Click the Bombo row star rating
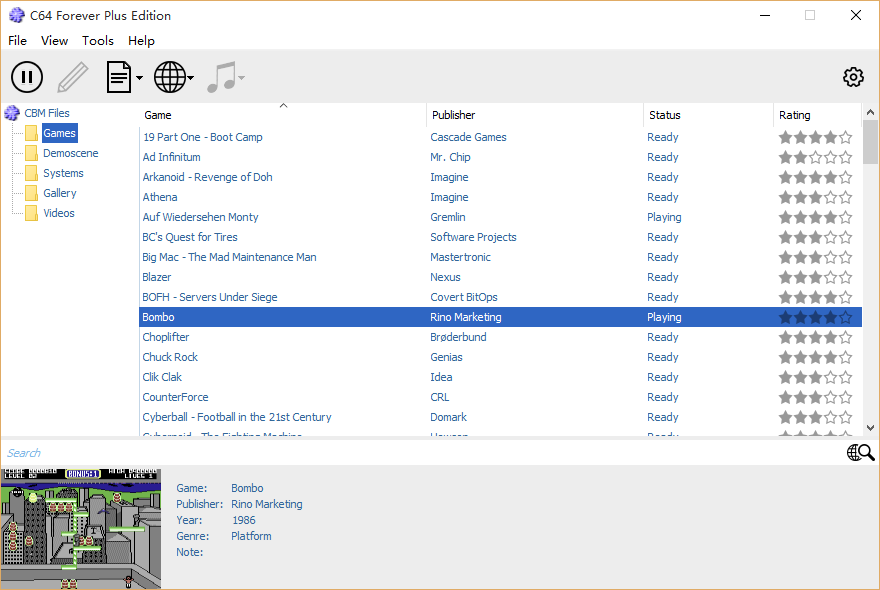Image resolution: width=880 pixels, height=590 pixels. coord(815,318)
